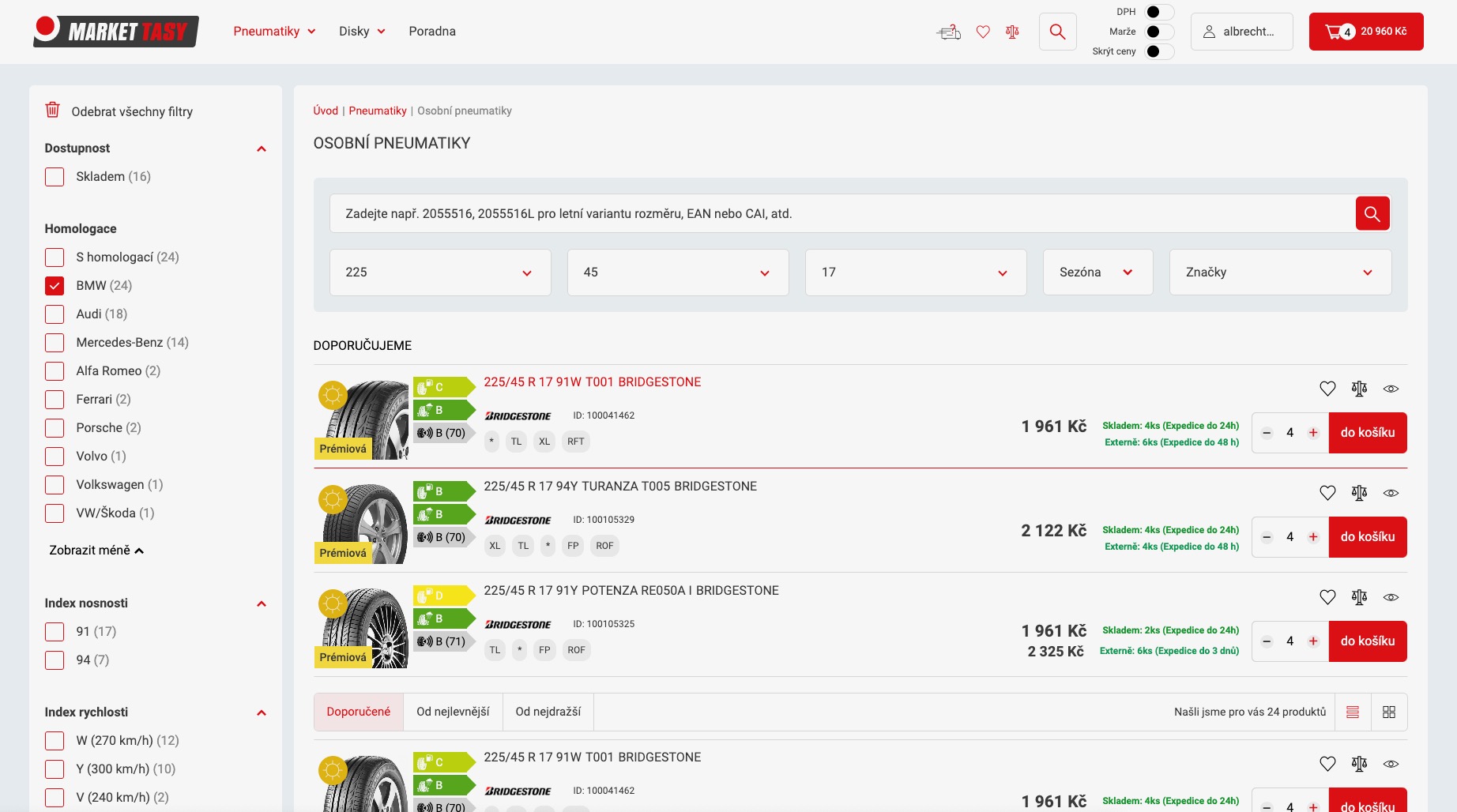Add first T001 Bridgestone tyre to favorites

(1327, 389)
